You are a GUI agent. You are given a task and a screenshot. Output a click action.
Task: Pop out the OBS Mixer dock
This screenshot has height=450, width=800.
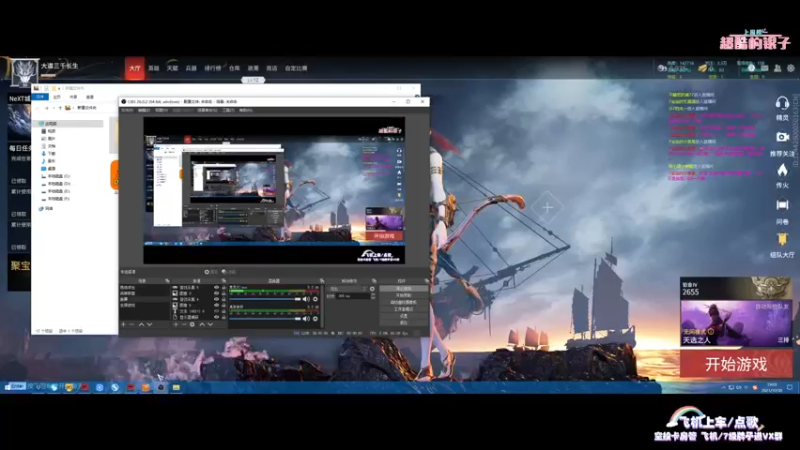tap(321, 281)
